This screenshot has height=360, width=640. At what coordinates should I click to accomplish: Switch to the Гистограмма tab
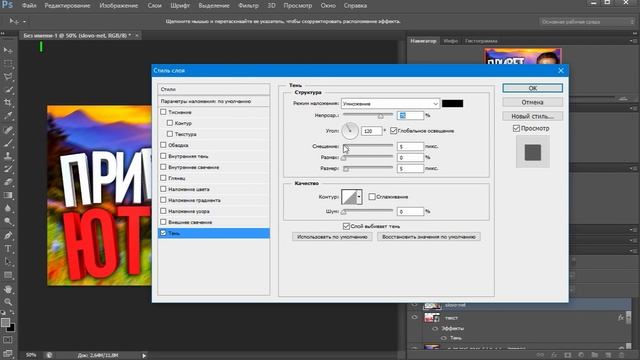(481, 41)
